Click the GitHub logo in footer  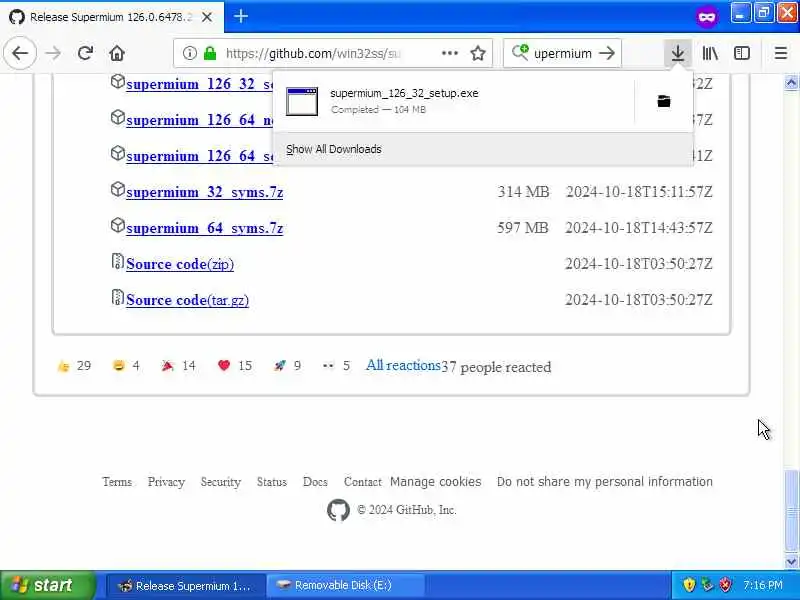point(338,510)
